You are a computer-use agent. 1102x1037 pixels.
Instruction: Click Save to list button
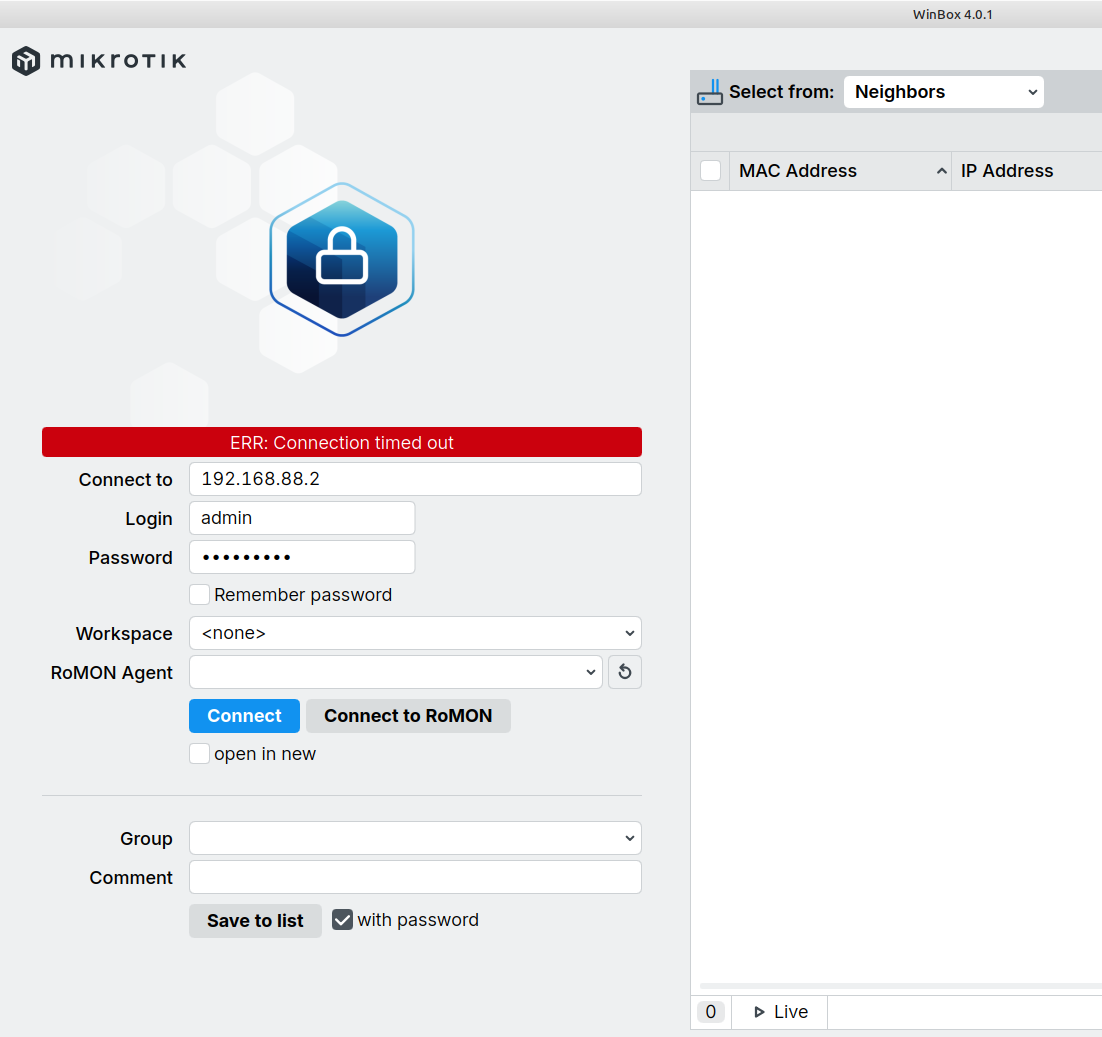(255, 921)
